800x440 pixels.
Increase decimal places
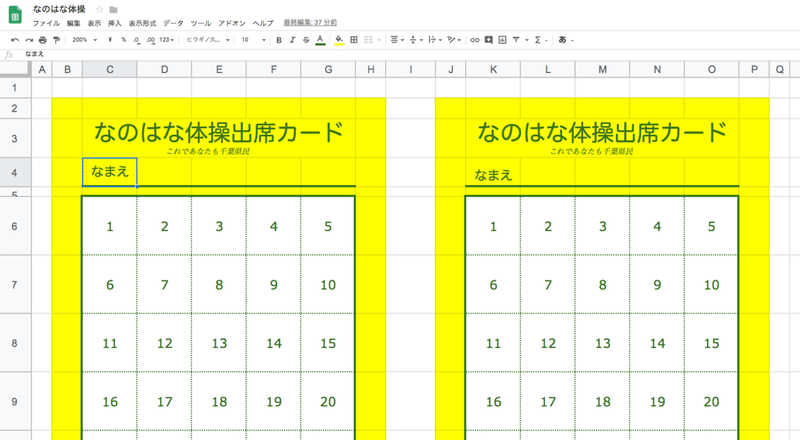151,40
